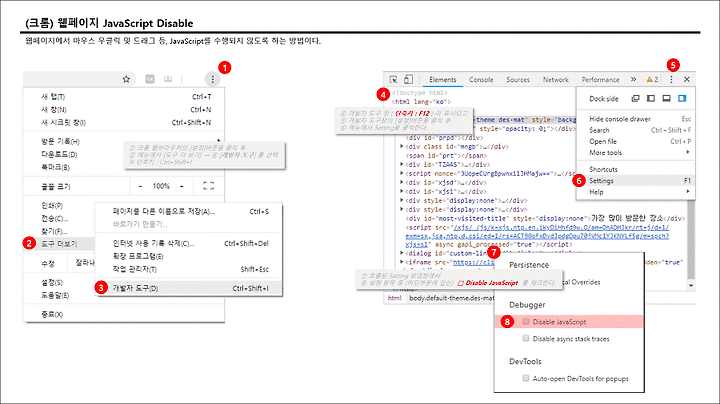720x404 pixels.
Task: Check Disable async stack traces checkbox
Action: tap(526, 338)
